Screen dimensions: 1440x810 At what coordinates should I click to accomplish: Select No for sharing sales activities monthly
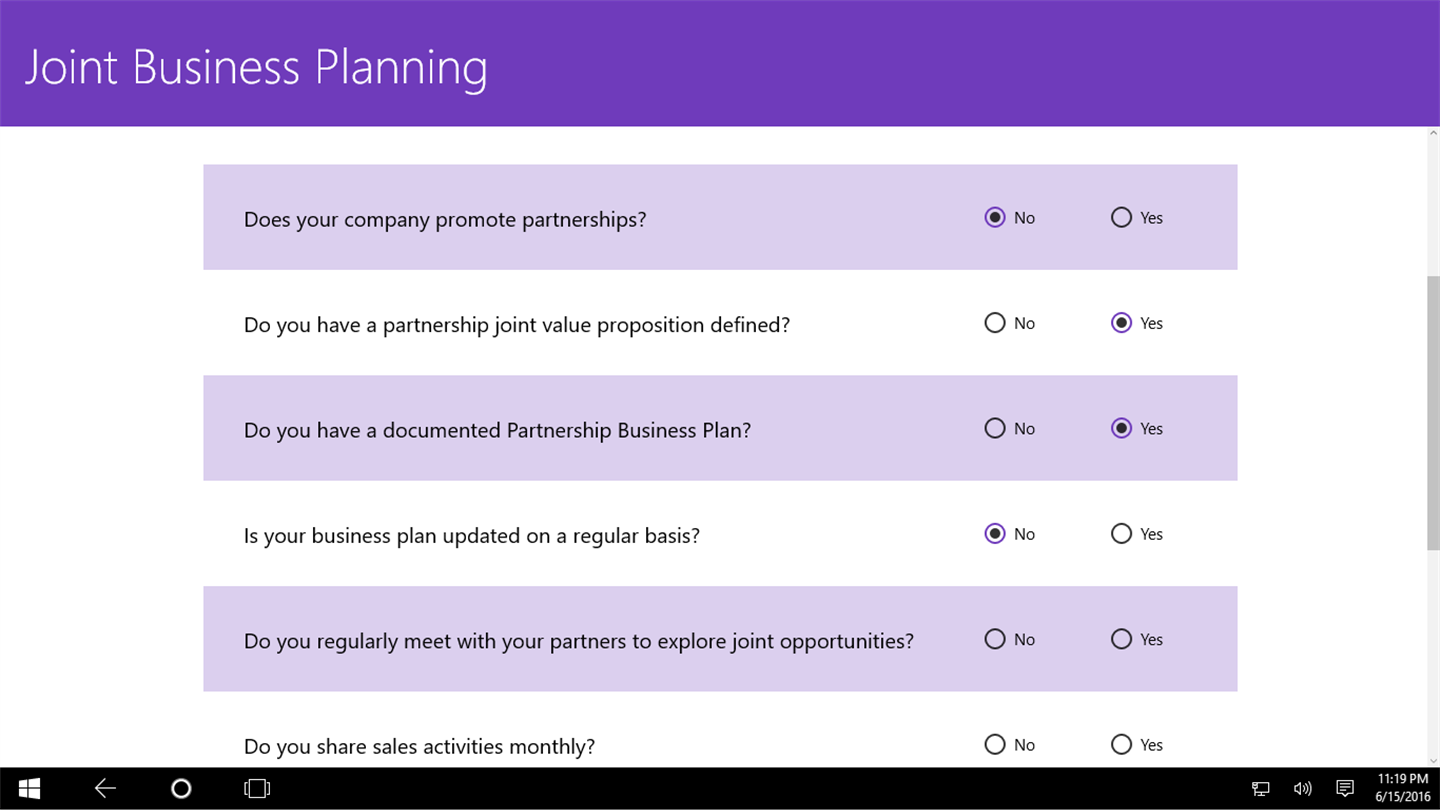click(995, 745)
